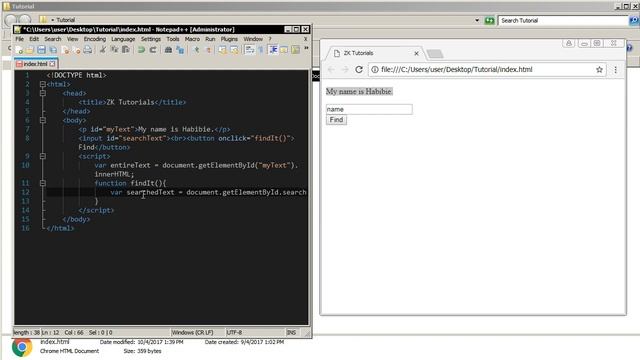Screen dimensions: 640x360
Task: Click the Close All toolbar icon
Action: [x=76, y=50]
